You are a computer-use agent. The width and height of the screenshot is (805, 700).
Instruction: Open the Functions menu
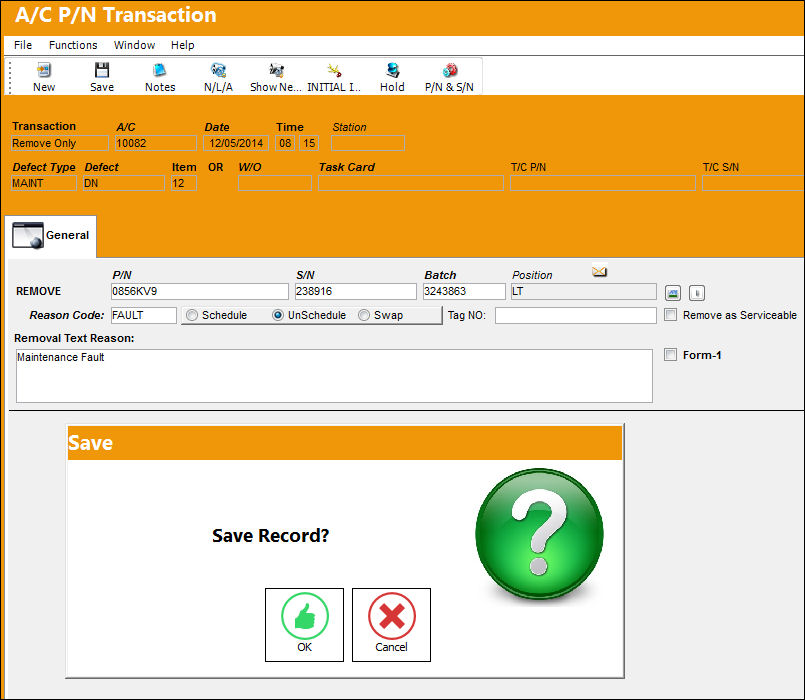tap(73, 45)
